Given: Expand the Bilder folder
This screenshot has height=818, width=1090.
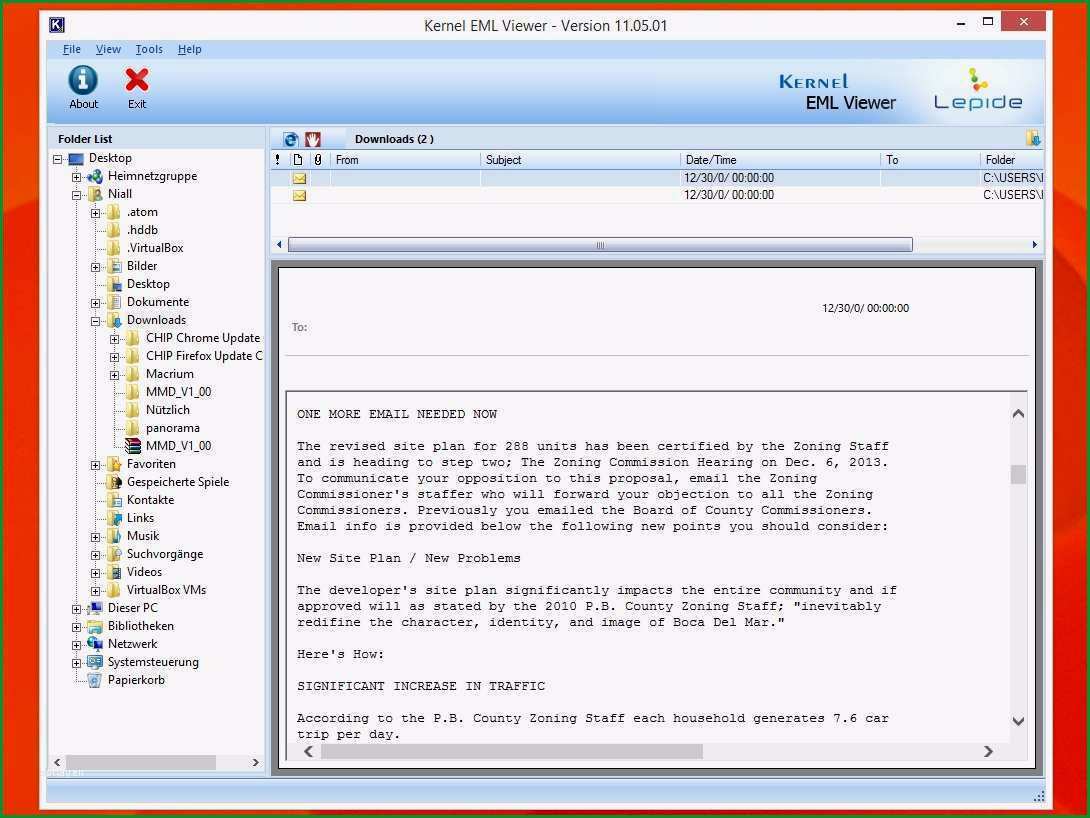Looking at the screenshot, I should point(95,268).
